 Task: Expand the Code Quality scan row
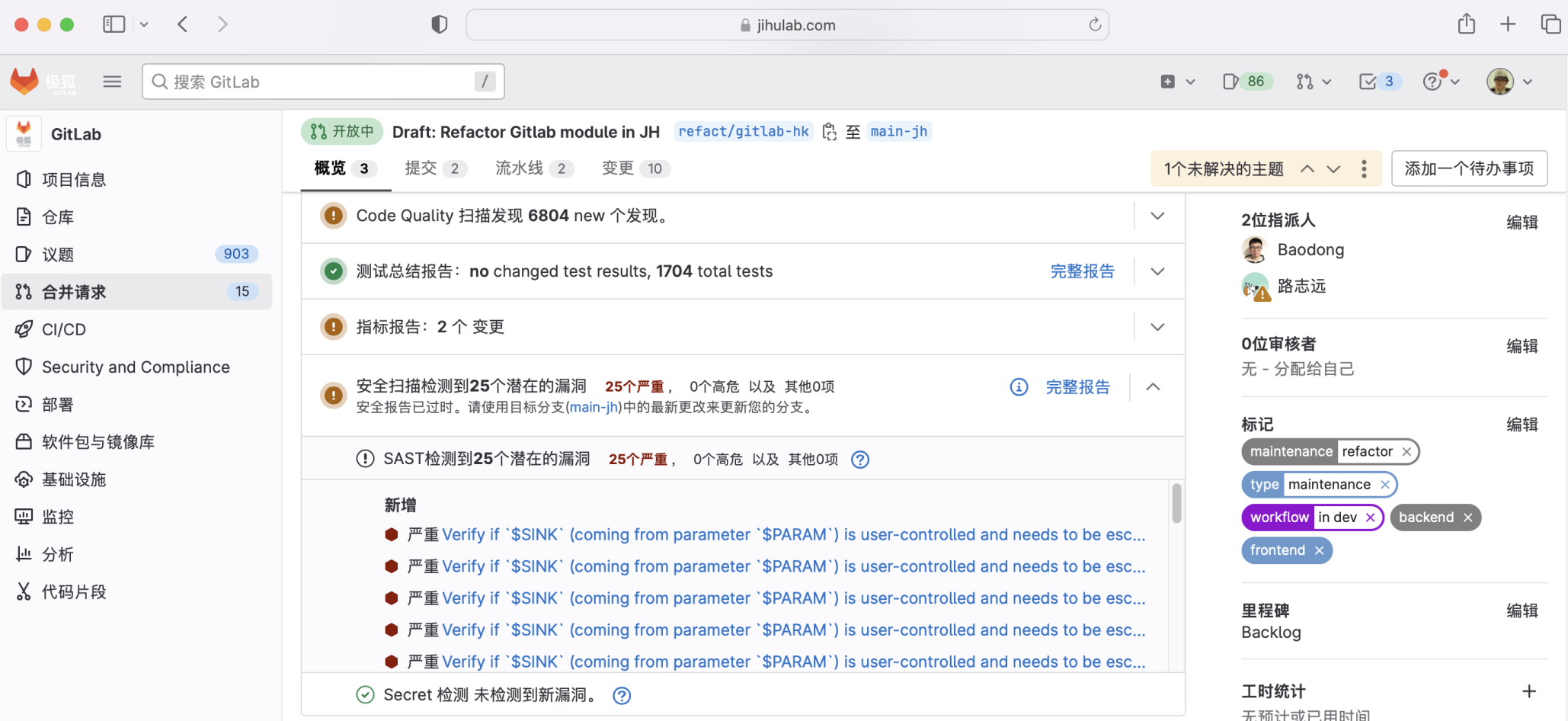pyautogui.click(x=1157, y=216)
